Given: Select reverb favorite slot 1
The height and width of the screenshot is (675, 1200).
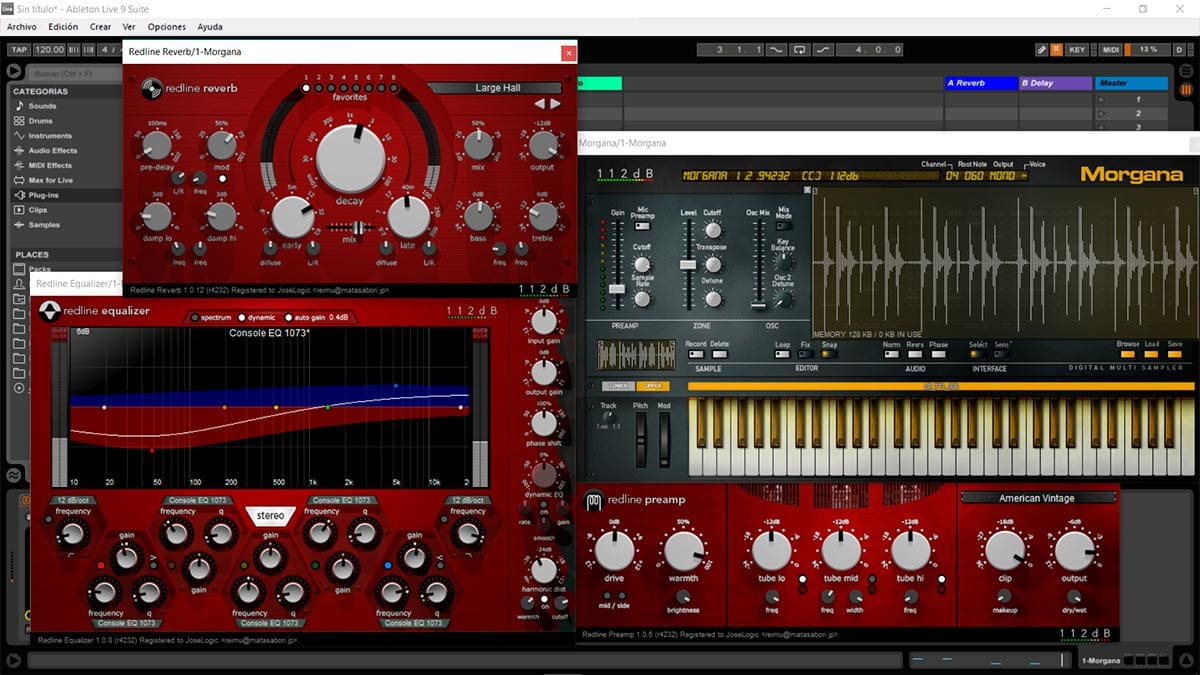Looking at the screenshot, I should pos(306,88).
